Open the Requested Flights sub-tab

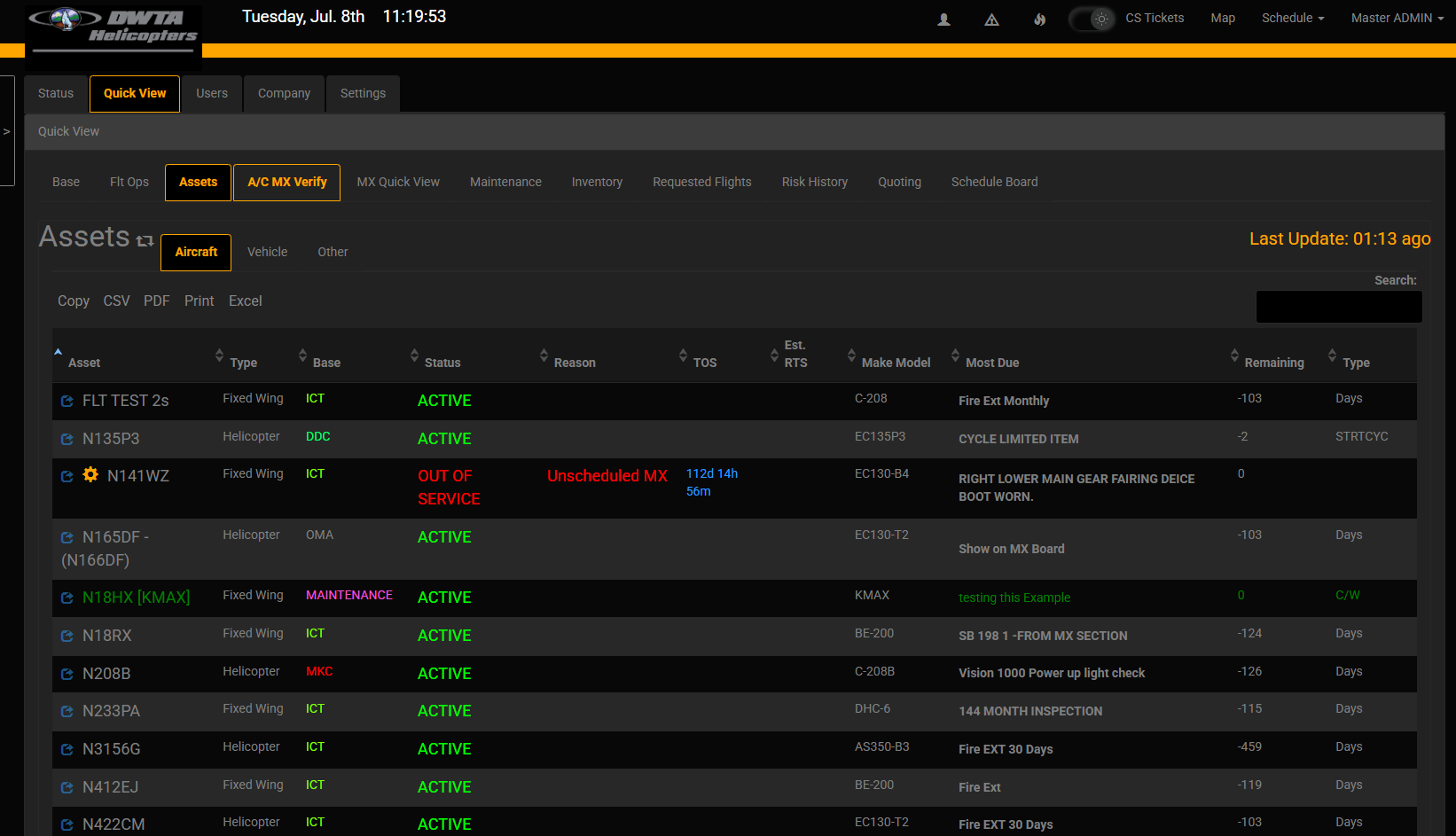(702, 182)
